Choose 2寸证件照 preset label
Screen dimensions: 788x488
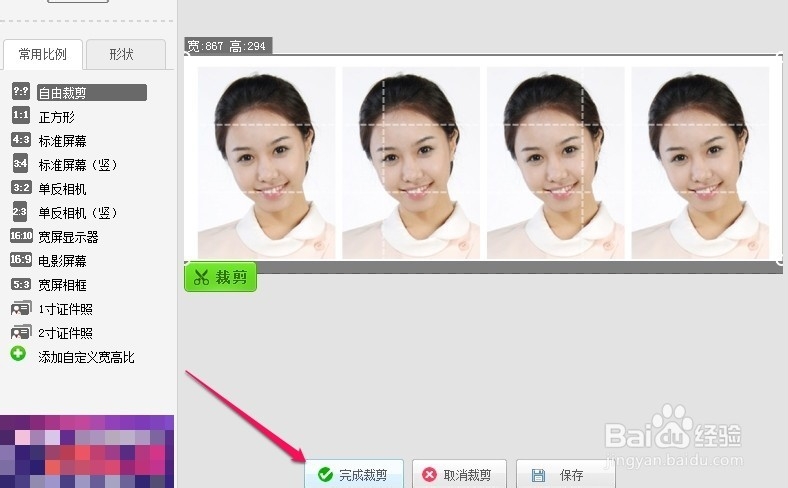(65, 333)
